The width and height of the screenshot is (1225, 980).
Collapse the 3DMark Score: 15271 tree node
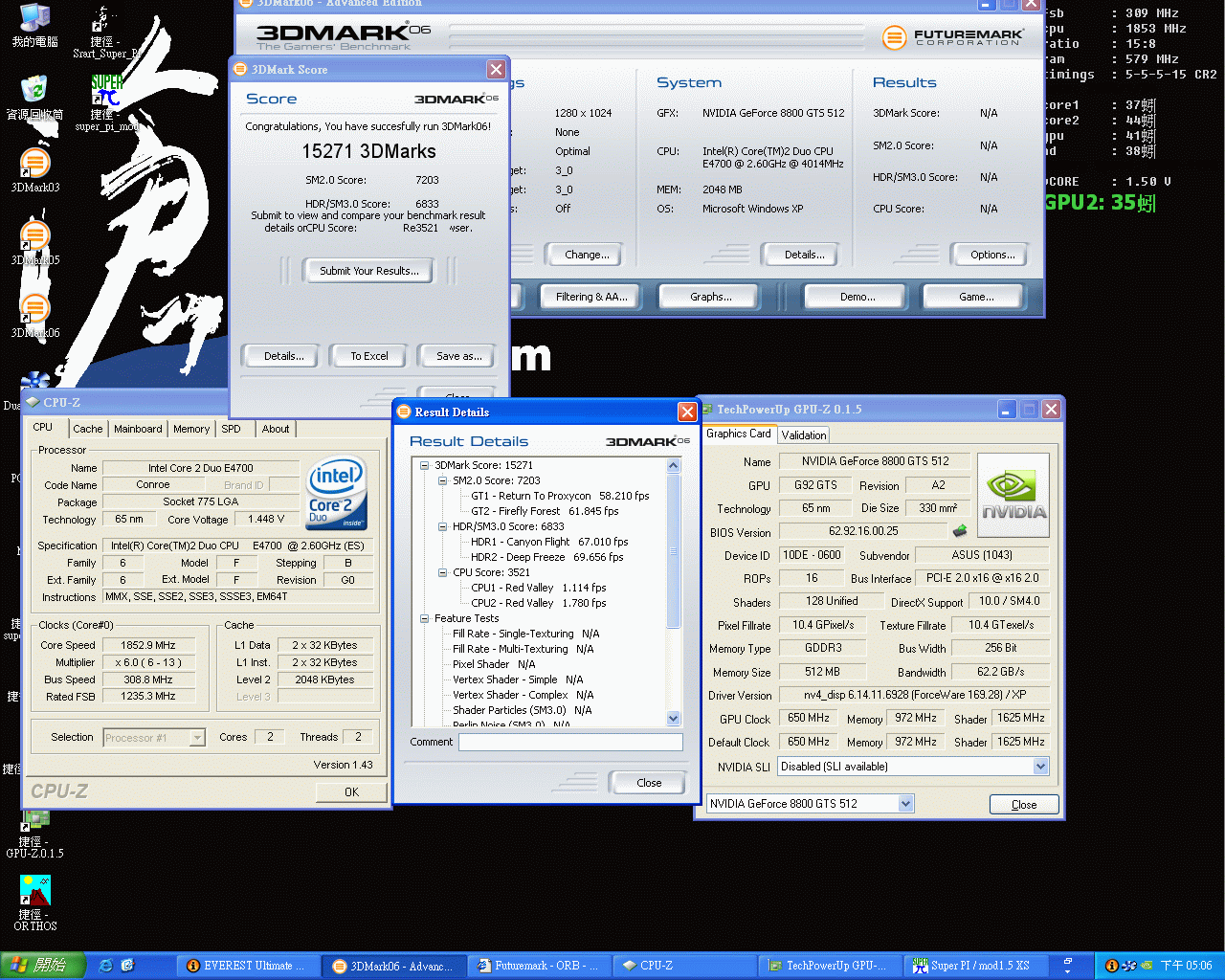click(x=425, y=465)
